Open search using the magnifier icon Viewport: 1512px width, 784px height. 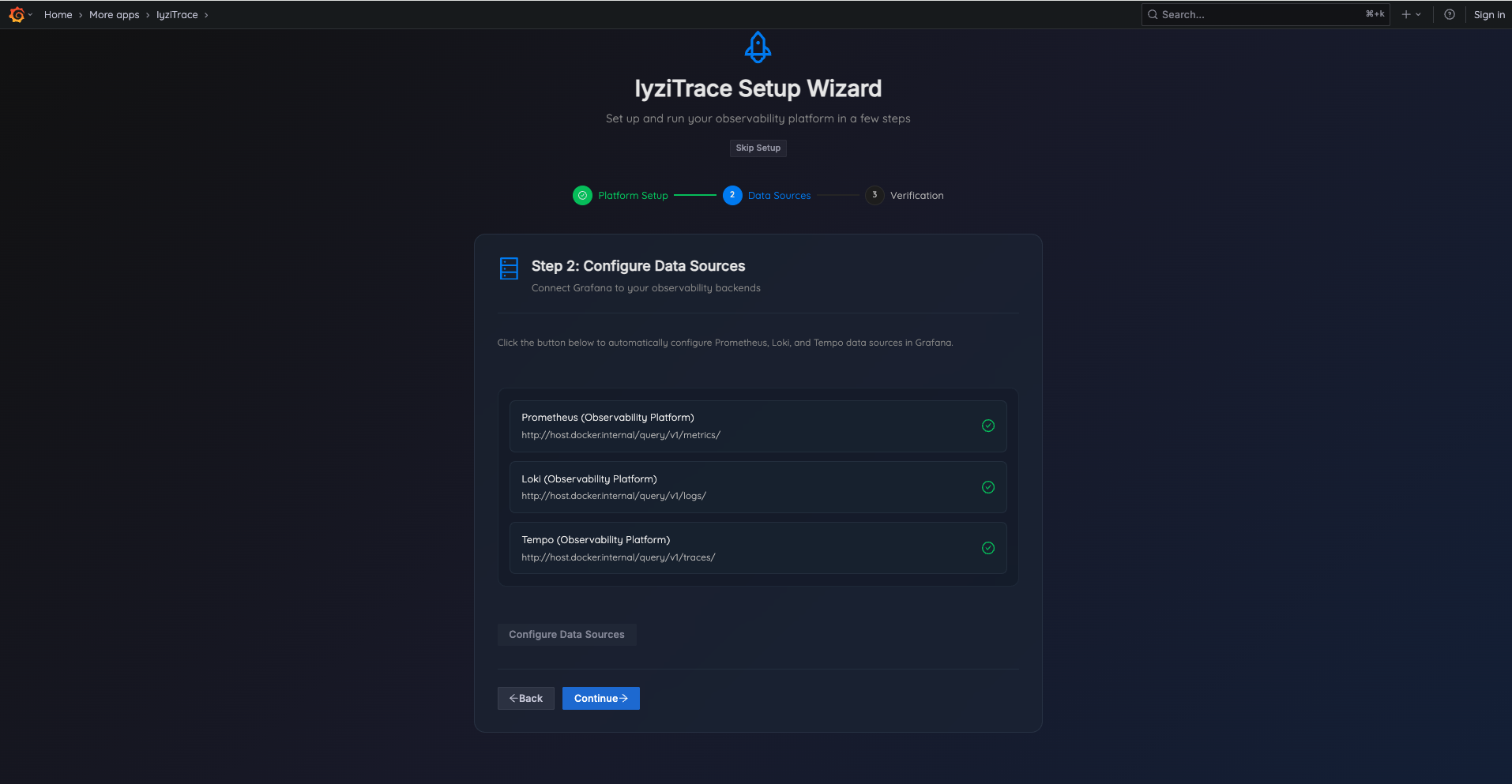tap(1153, 14)
